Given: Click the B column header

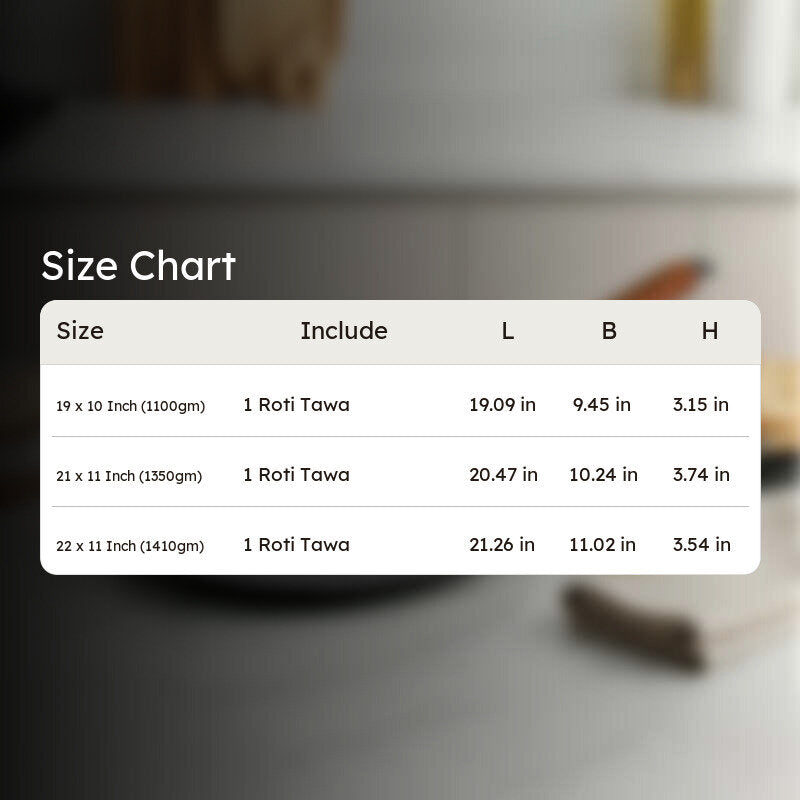Looking at the screenshot, I should pos(609,331).
